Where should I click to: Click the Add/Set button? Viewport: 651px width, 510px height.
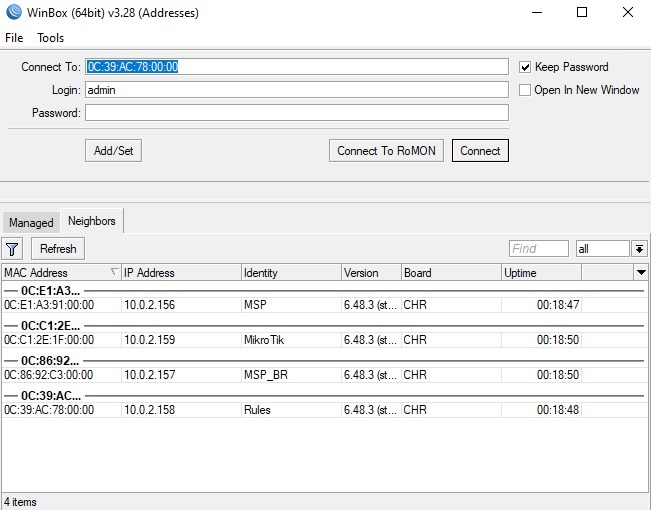click(113, 151)
